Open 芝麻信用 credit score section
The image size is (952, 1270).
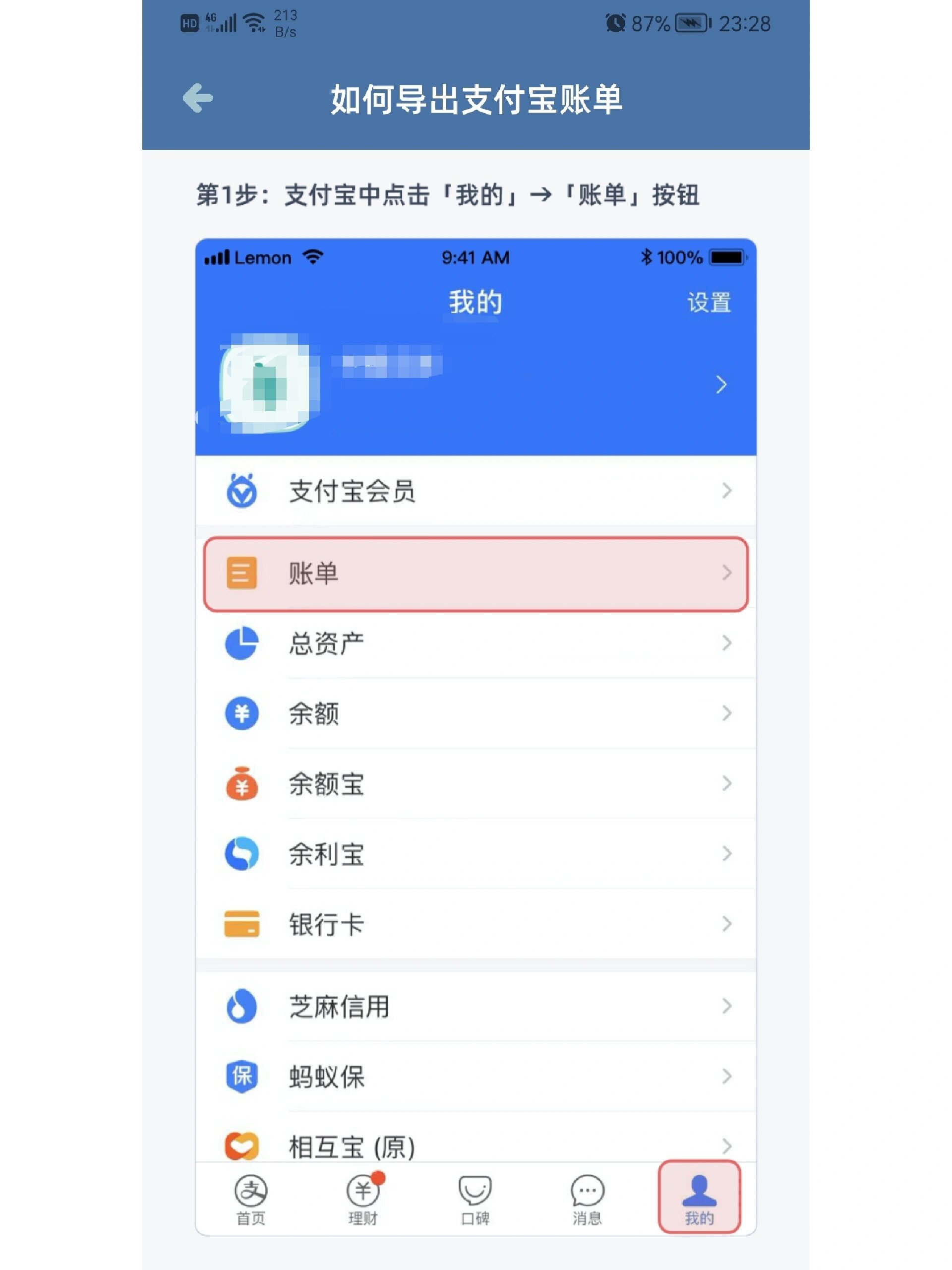point(477,1004)
